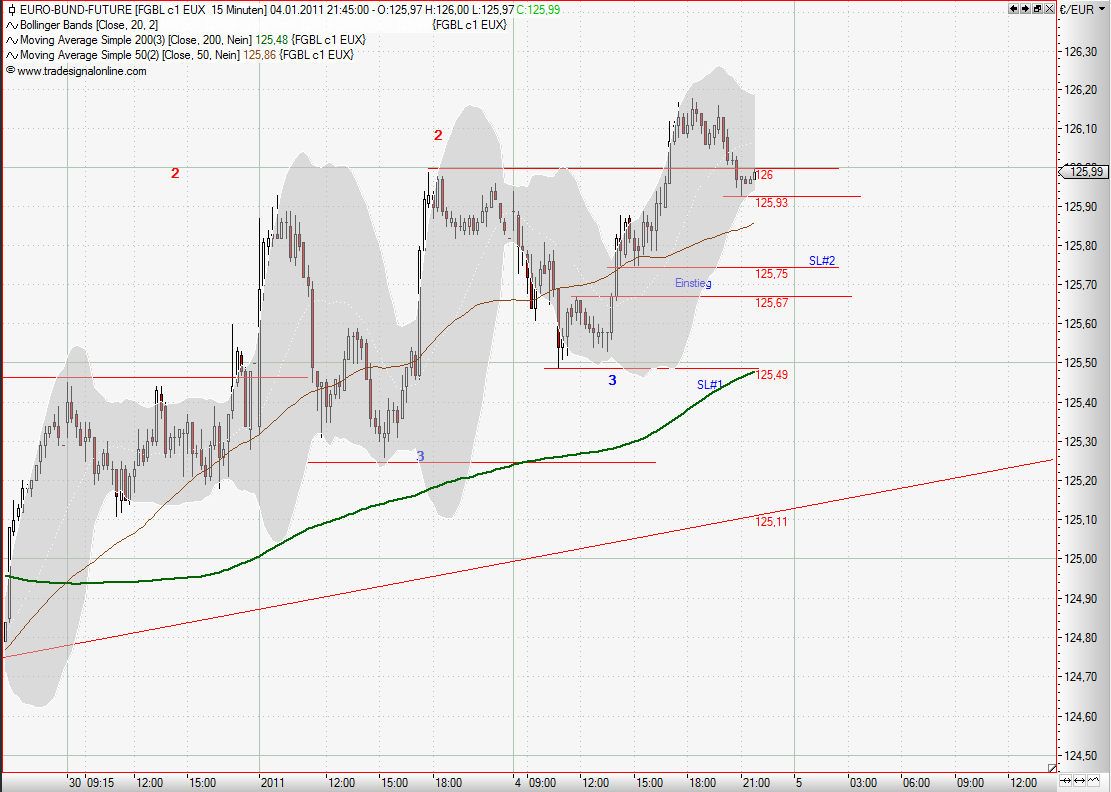Select the zigzag chart style icon at bottom-right
Viewport: 1111px width, 792px height.
1093,780
